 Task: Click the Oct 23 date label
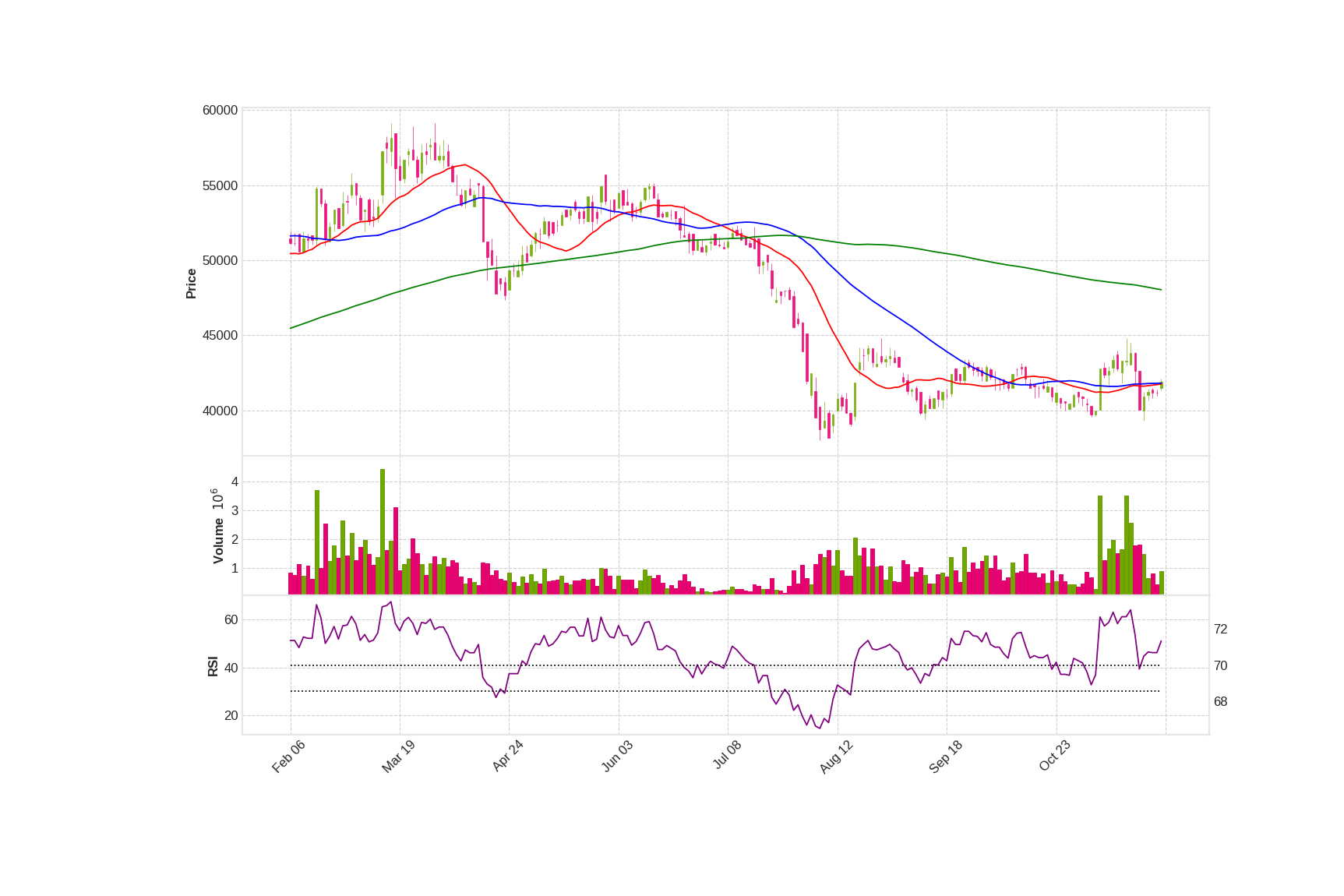click(x=1054, y=756)
